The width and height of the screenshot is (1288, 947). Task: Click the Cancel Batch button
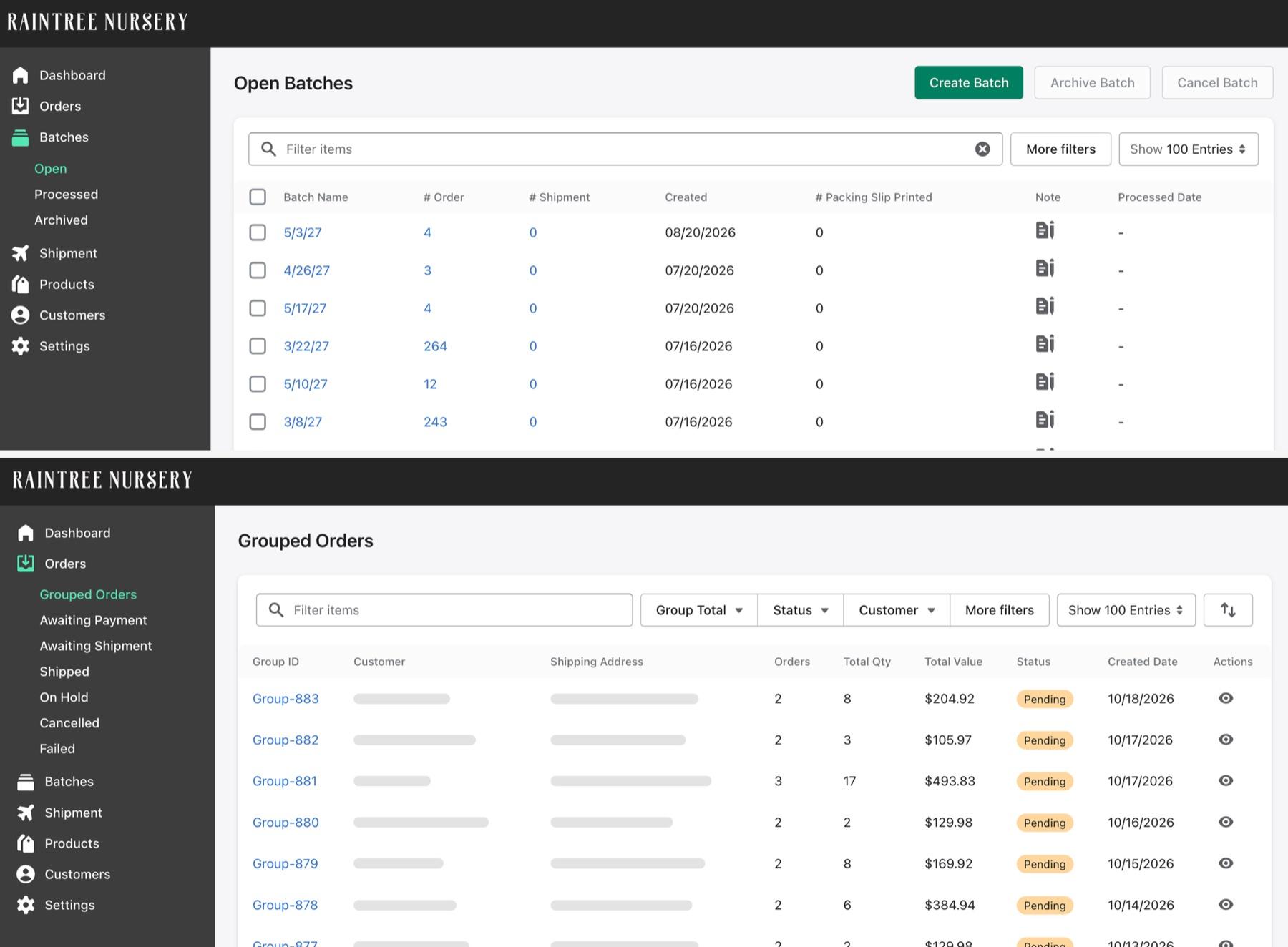point(1217,83)
